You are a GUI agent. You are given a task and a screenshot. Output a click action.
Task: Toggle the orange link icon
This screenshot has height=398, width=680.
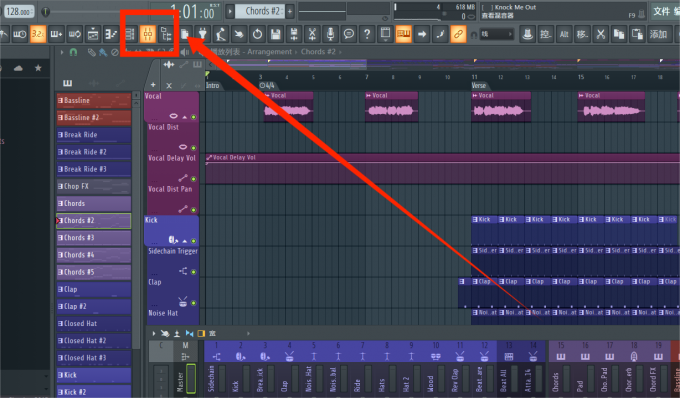(x=458, y=34)
